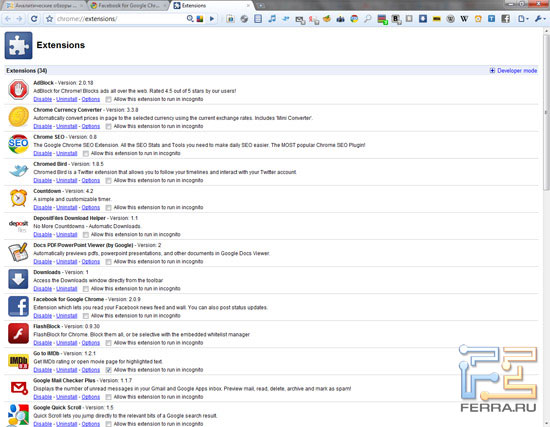Click the magnifying glass extension in toolbar

368,19
